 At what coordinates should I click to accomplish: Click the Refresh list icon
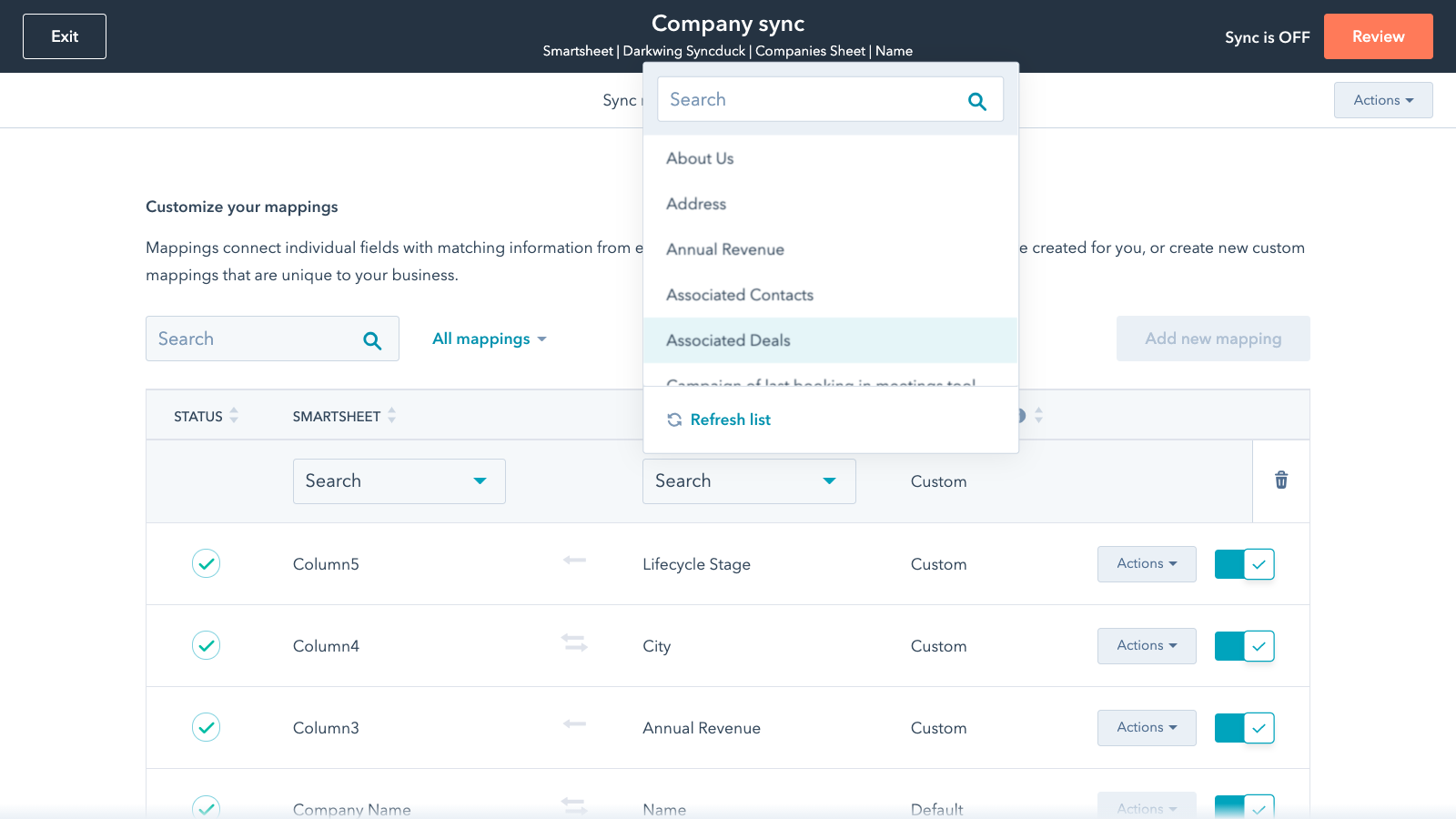tap(674, 420)
